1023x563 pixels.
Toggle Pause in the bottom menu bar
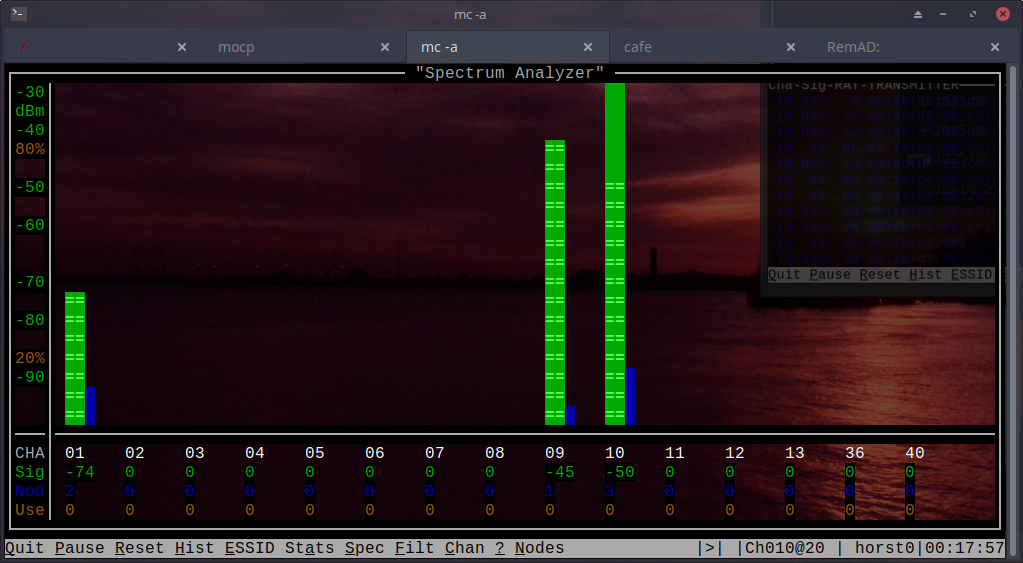tap(79, 548)
